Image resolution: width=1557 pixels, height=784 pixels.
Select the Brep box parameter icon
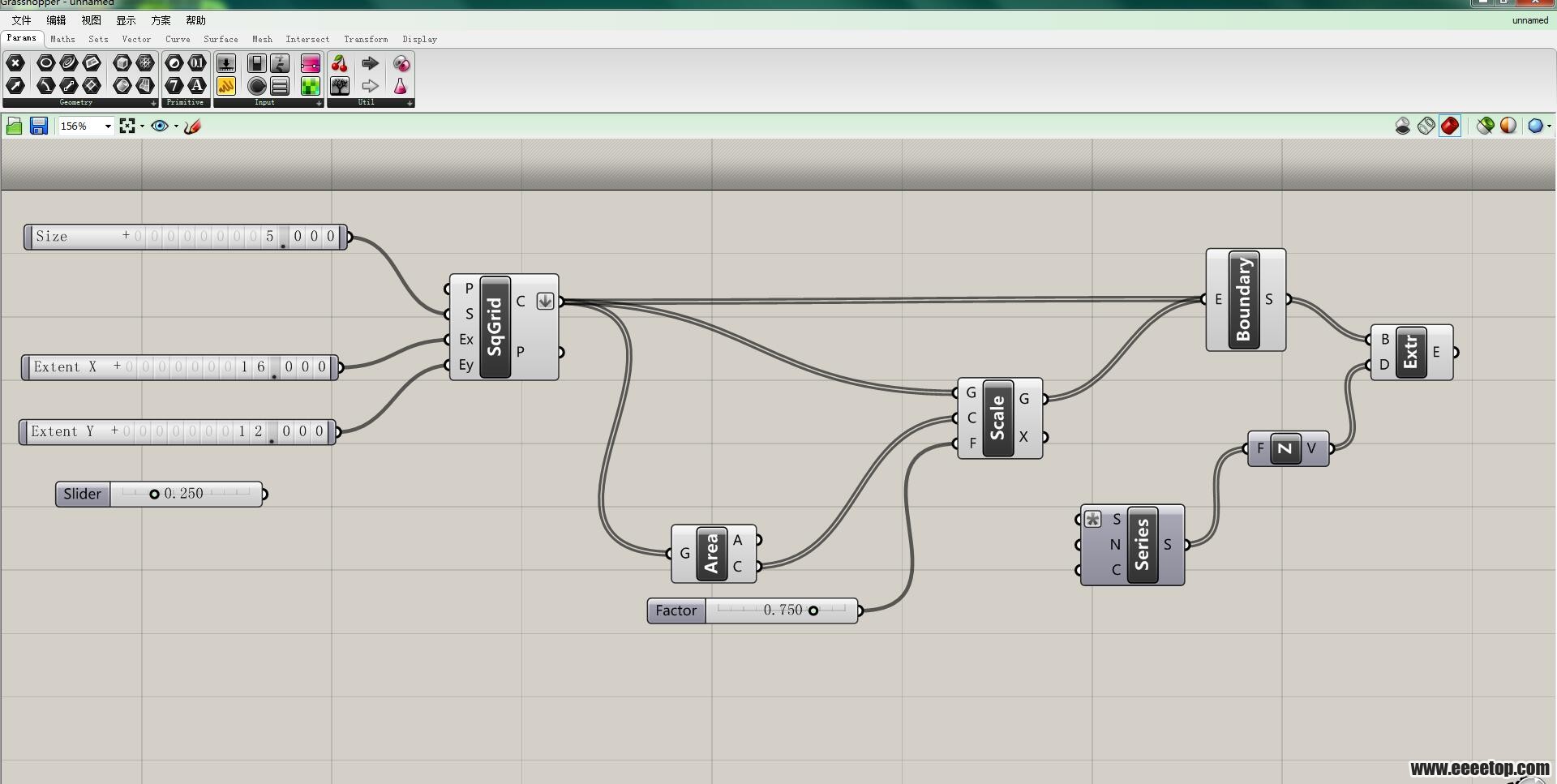click(x=122, y=62)
